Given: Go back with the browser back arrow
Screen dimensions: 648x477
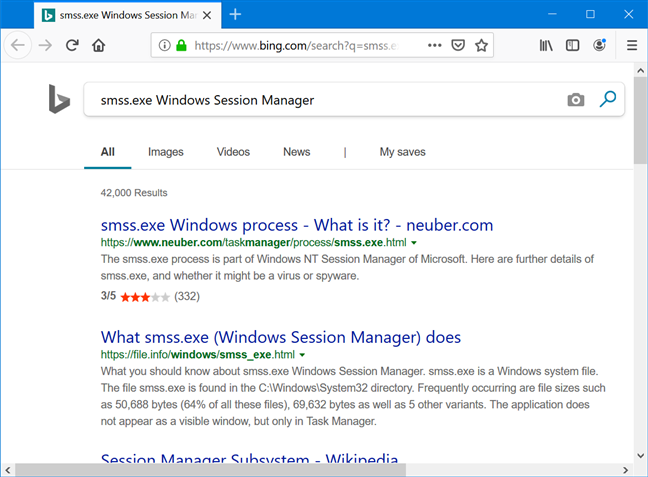Looking at the screenshot, I should tap(18, 45).
